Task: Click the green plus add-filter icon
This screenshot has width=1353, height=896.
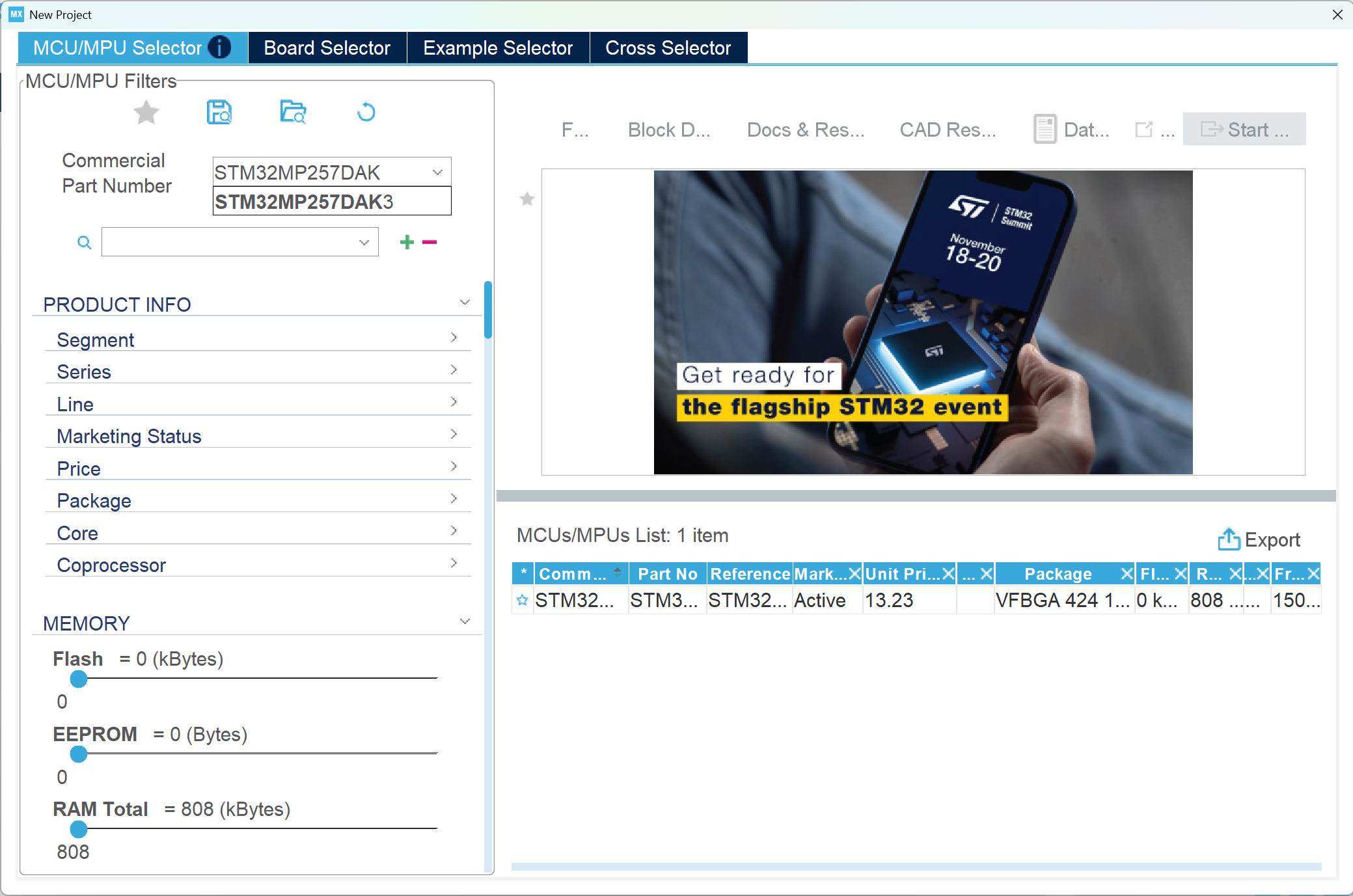Action: tap(407, 243)
